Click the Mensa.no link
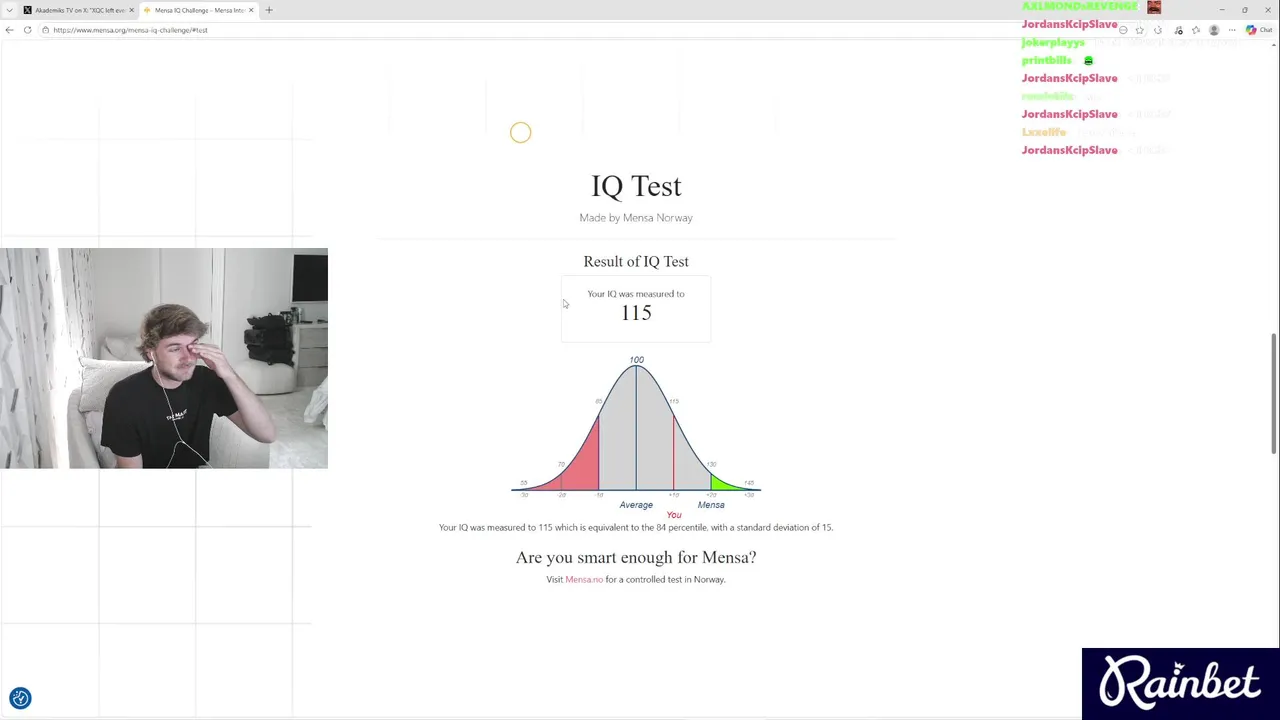The width and height of the screenshot is (1280, 720). pyautogui.click(x=584, y=580)
